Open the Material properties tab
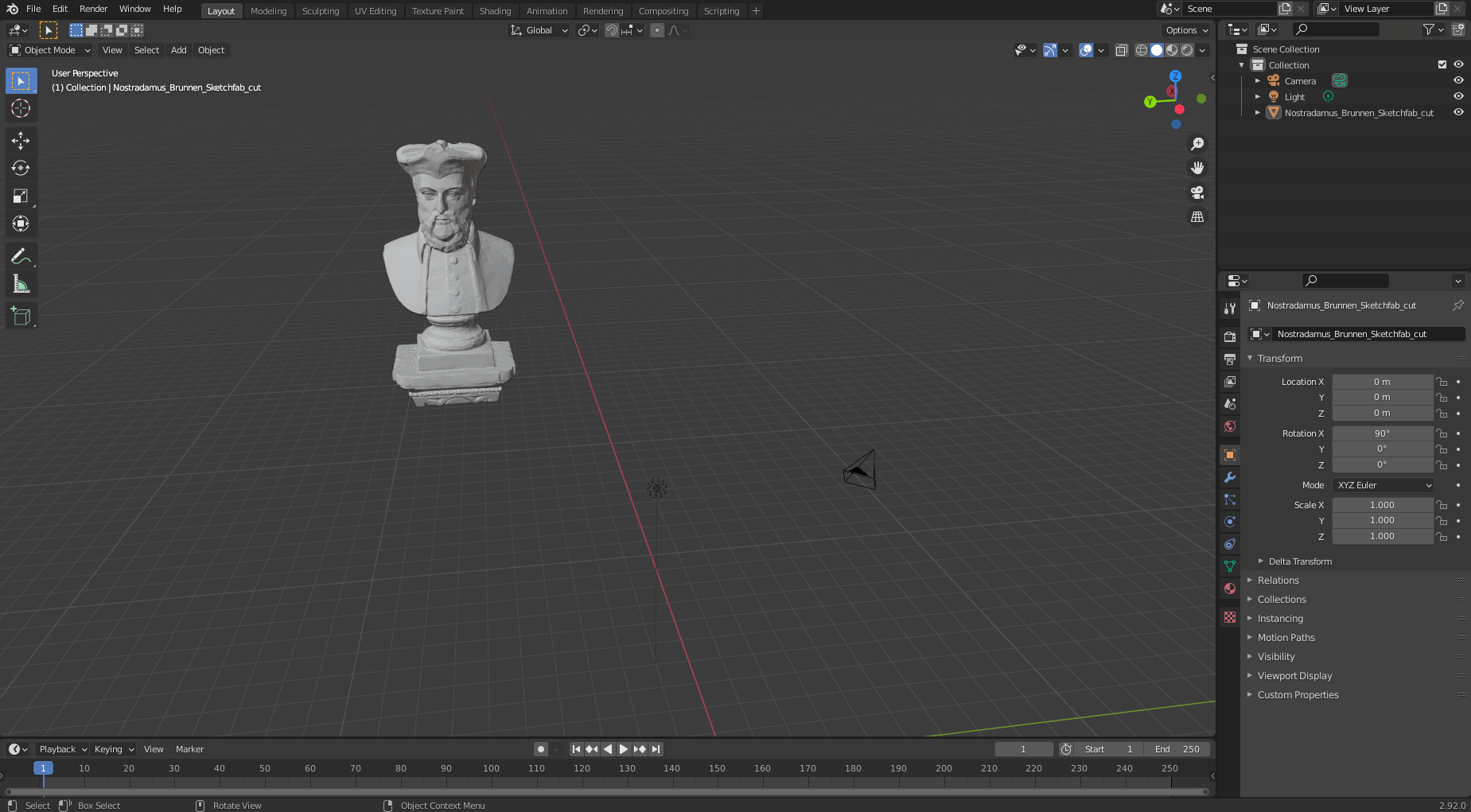This screenshot has width=1471, height=812. click(x=1230, y=589)
